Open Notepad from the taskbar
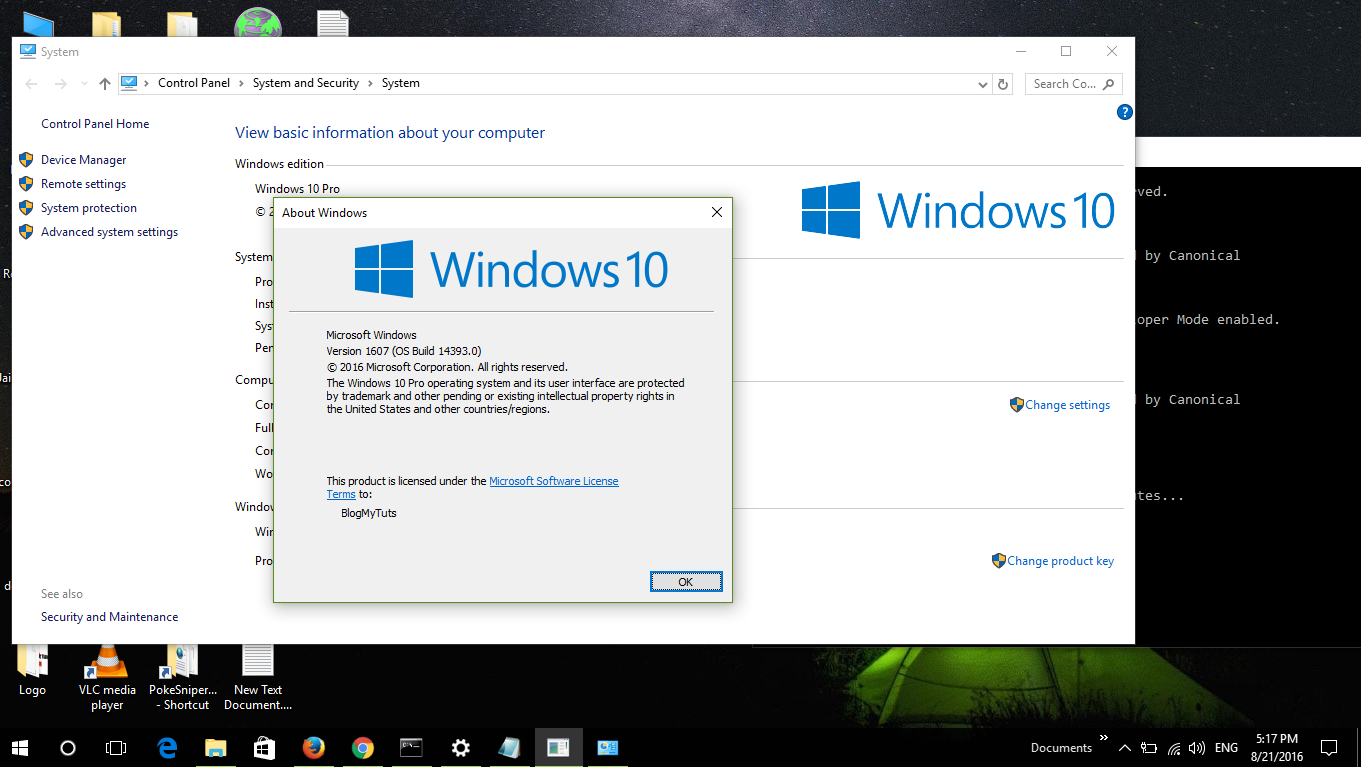 click(509, 747)
